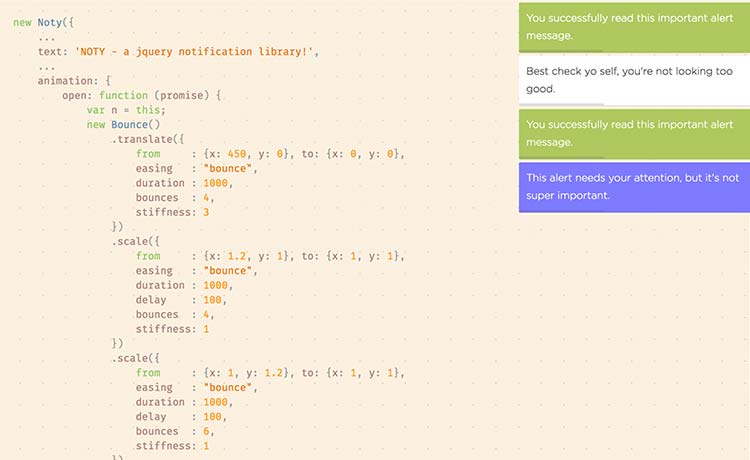
Task: Click the "animation: {" property line
Action: 74,81
